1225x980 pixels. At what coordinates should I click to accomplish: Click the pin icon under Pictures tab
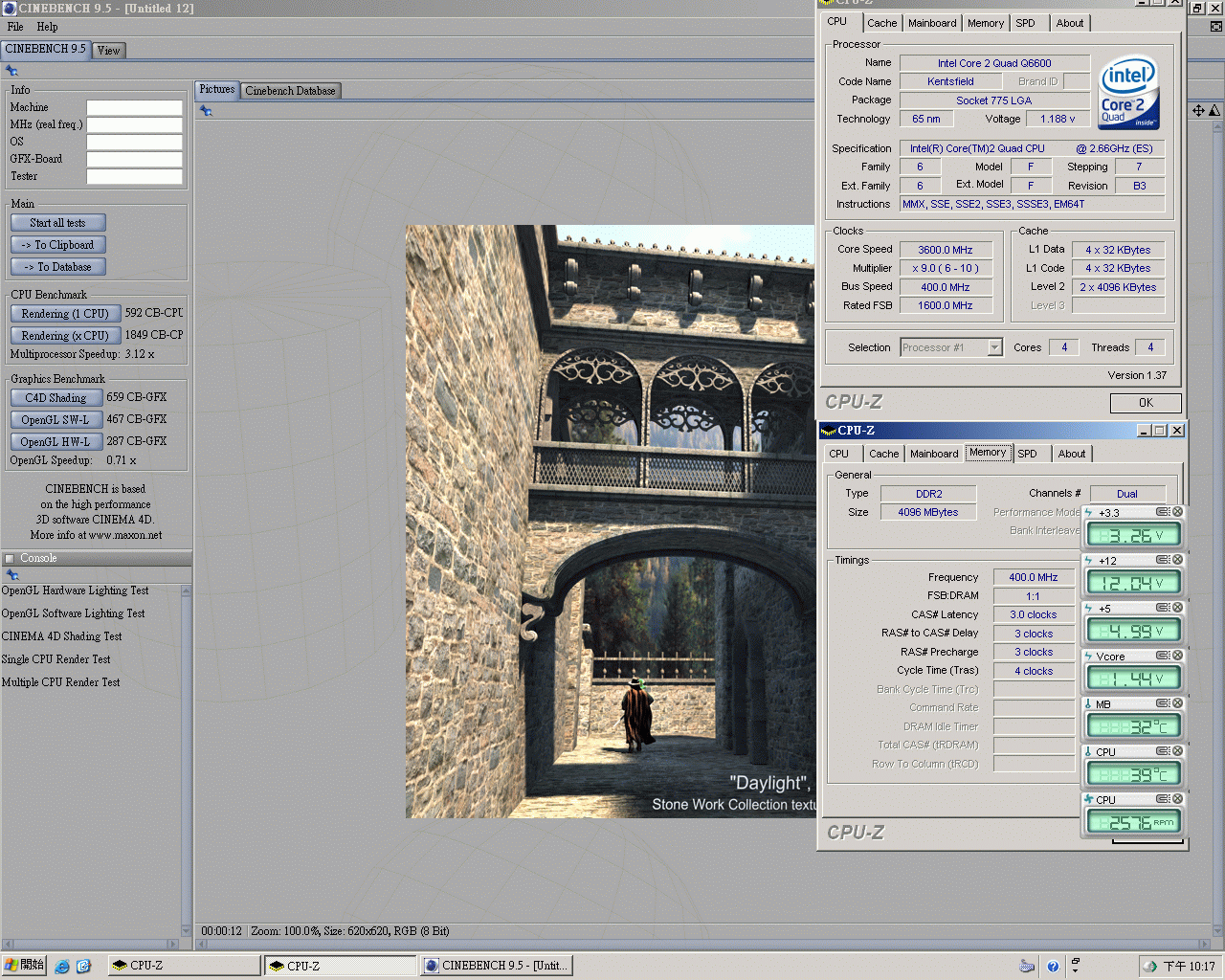point(206,111)
